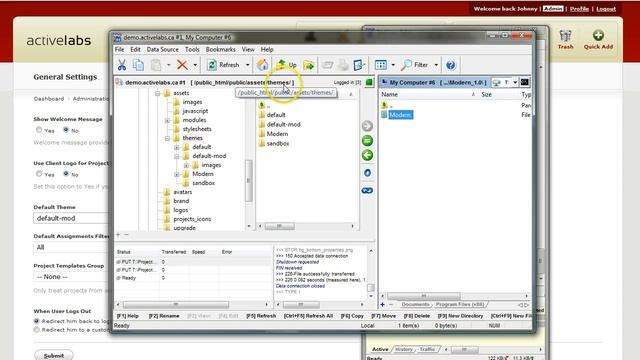Click the Profile link
The image size is (640, 360).
click(579, 9)
